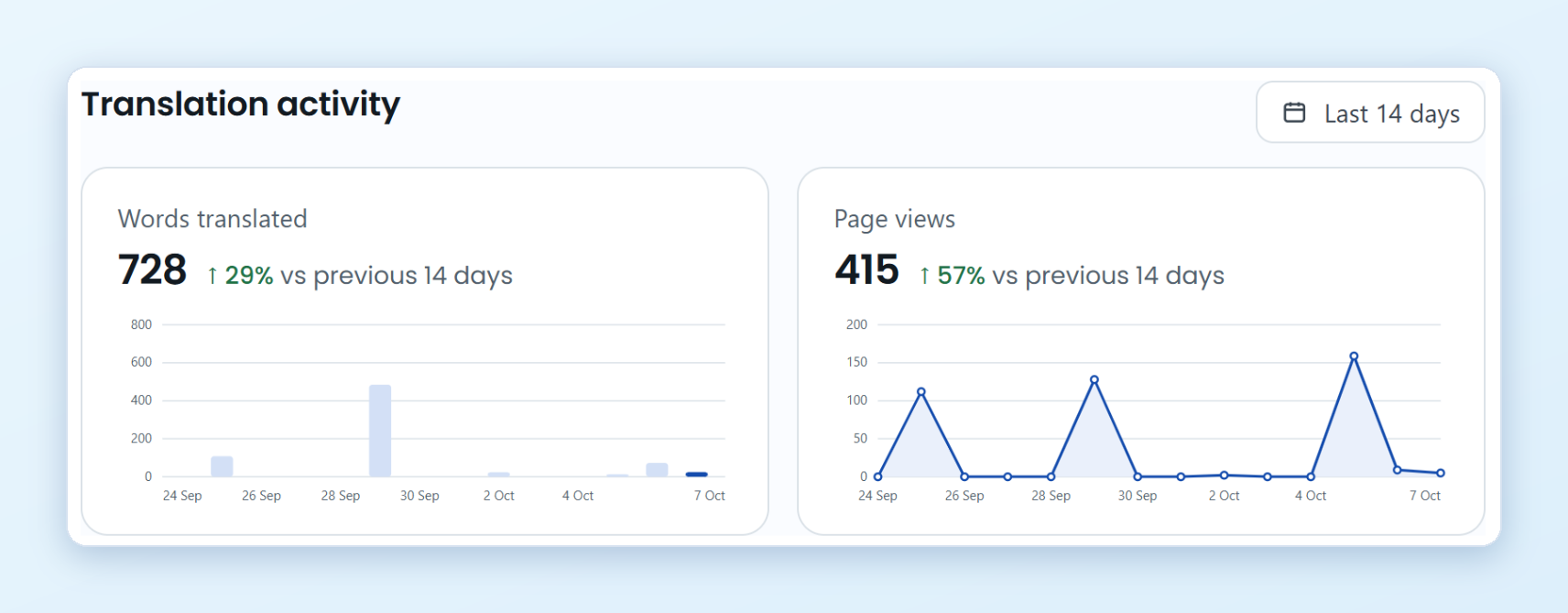Click the Page views peak point near 29 Sep

pos(1094,379)
